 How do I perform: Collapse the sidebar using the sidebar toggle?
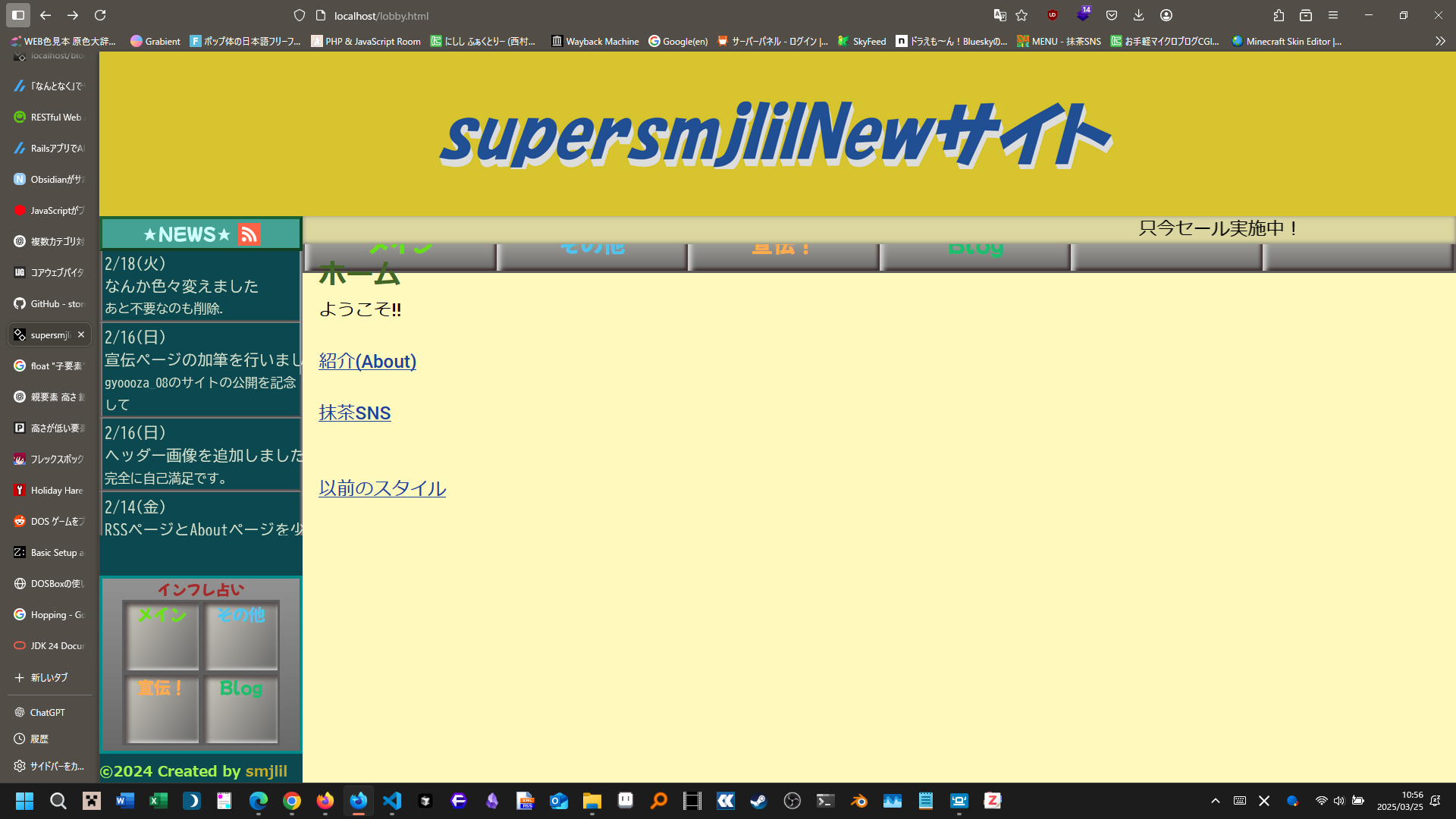point(17,15)
